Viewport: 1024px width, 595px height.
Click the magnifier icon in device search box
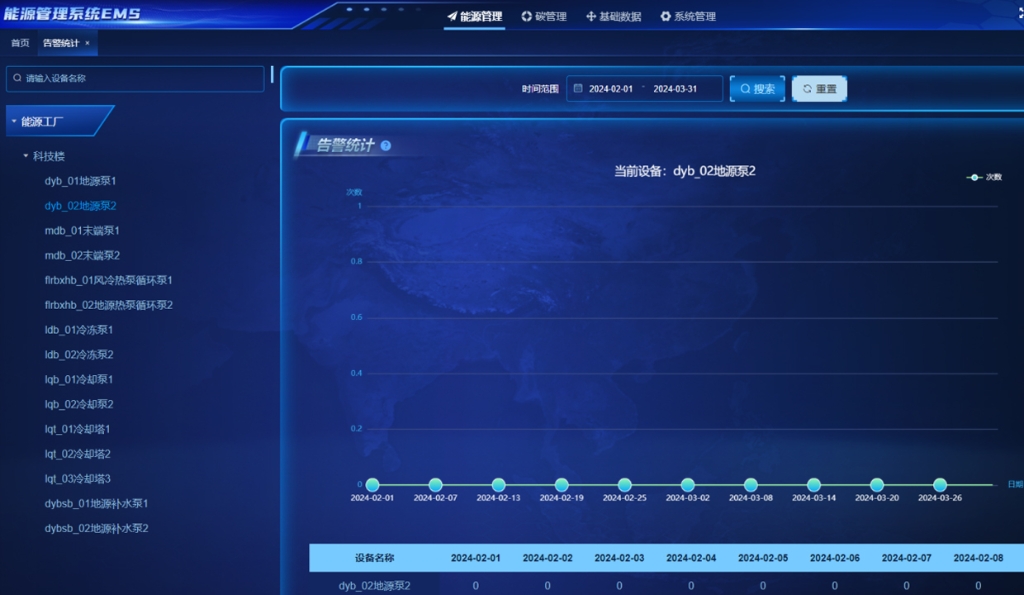point(17,78)
